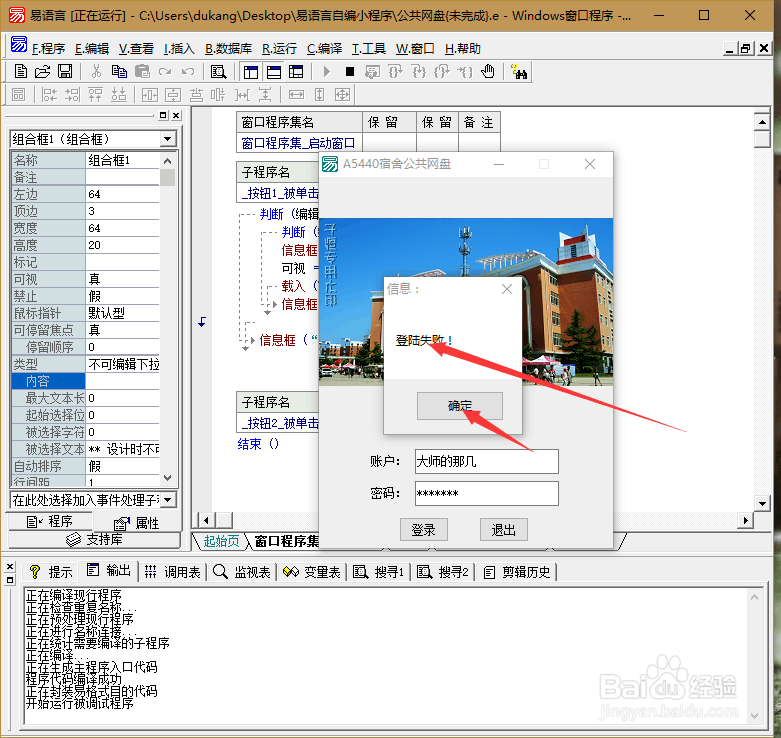This screenshot has width=781, height=738.
Task: Open the H.帮助 menu
Action: 462,49
